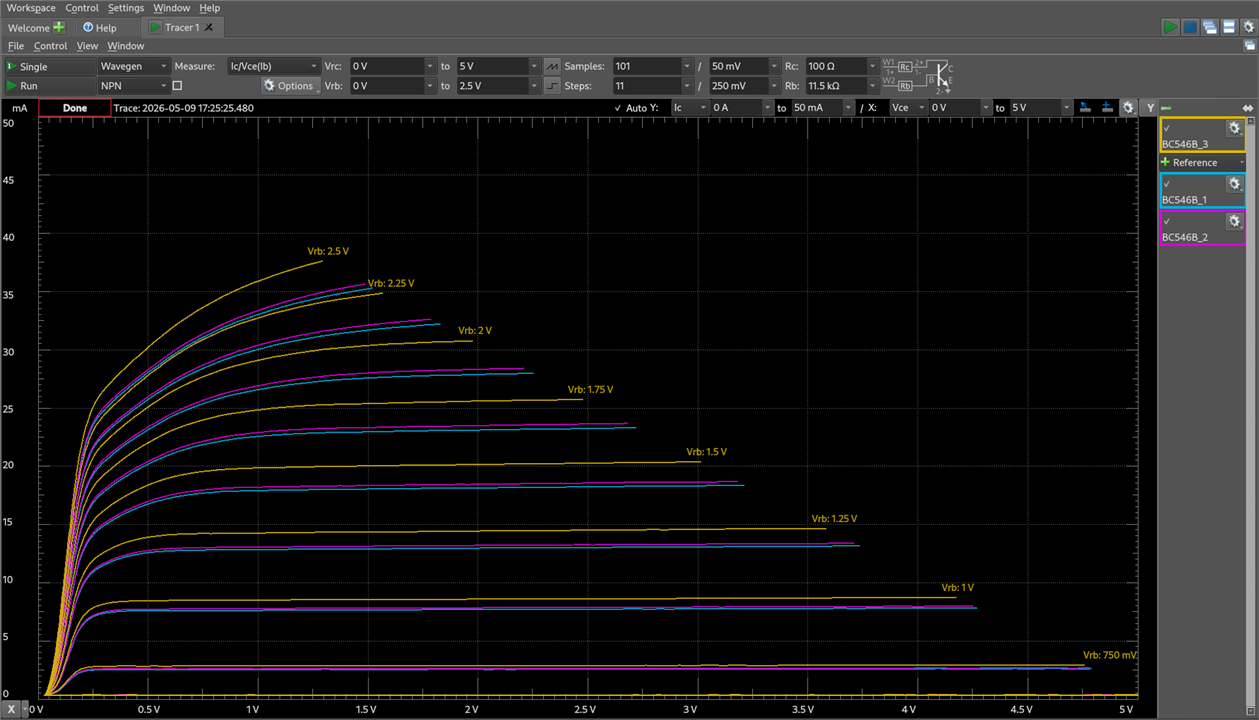Click the Vrb: 750 mV curve label
This screenshot has width=1259, height=720.
(x=1110, y=655)
